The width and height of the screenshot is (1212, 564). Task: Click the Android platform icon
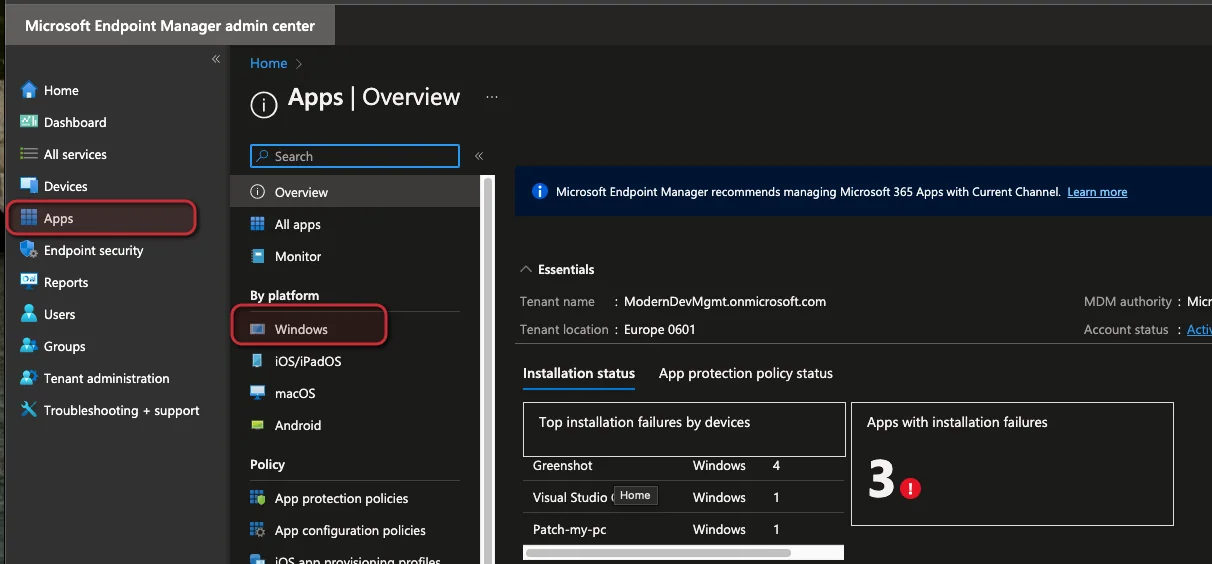click(x=258, y=425)
